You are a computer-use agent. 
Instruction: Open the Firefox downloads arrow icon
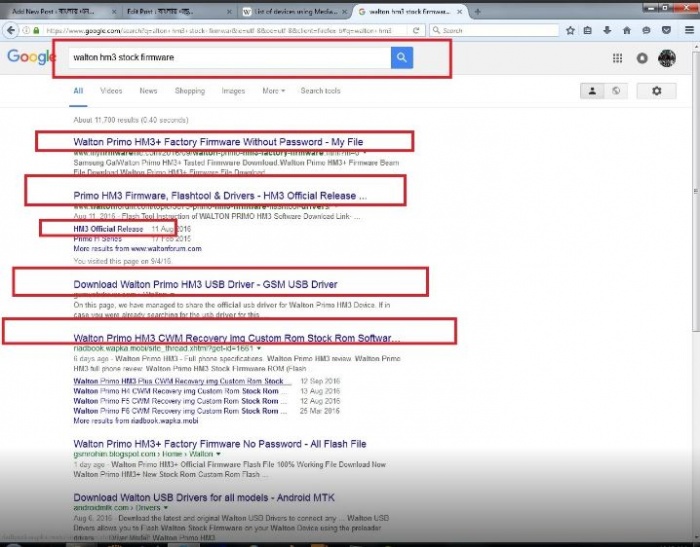tap(607, 30)
